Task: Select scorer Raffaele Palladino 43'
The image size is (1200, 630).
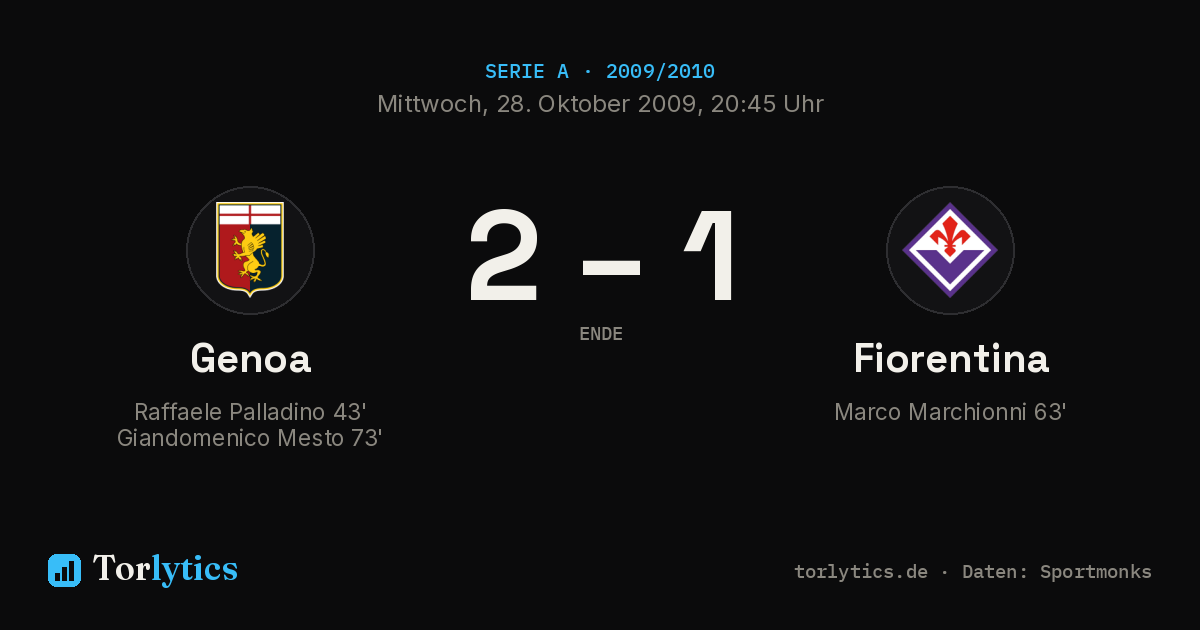Action: coord(250,412)
